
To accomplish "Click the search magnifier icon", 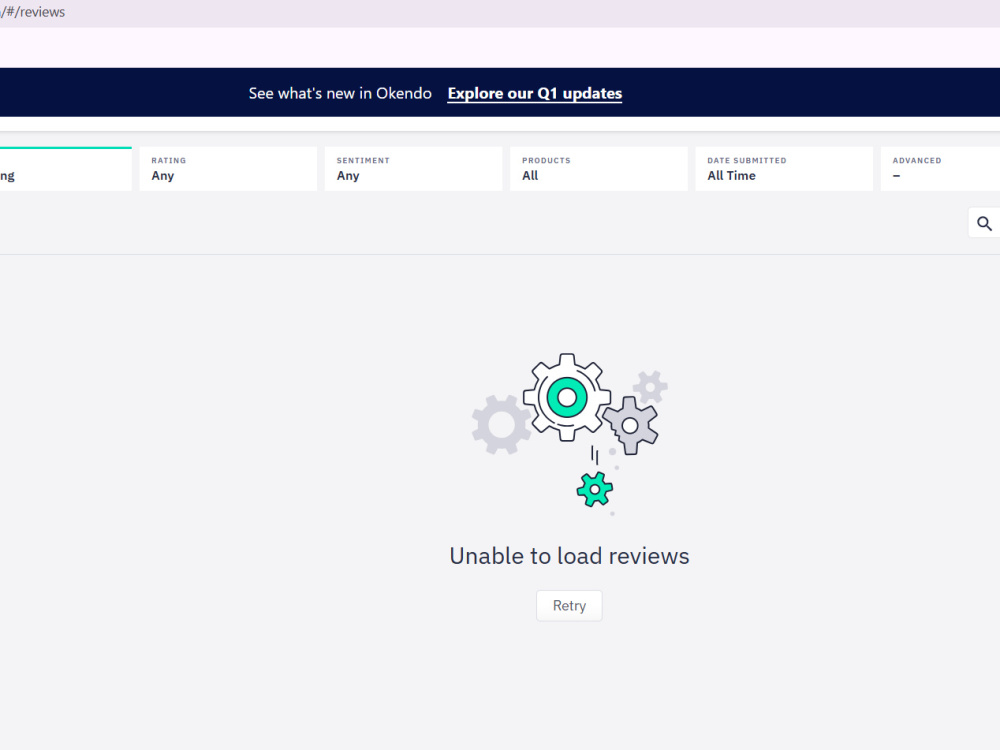I will pos(984,223).
